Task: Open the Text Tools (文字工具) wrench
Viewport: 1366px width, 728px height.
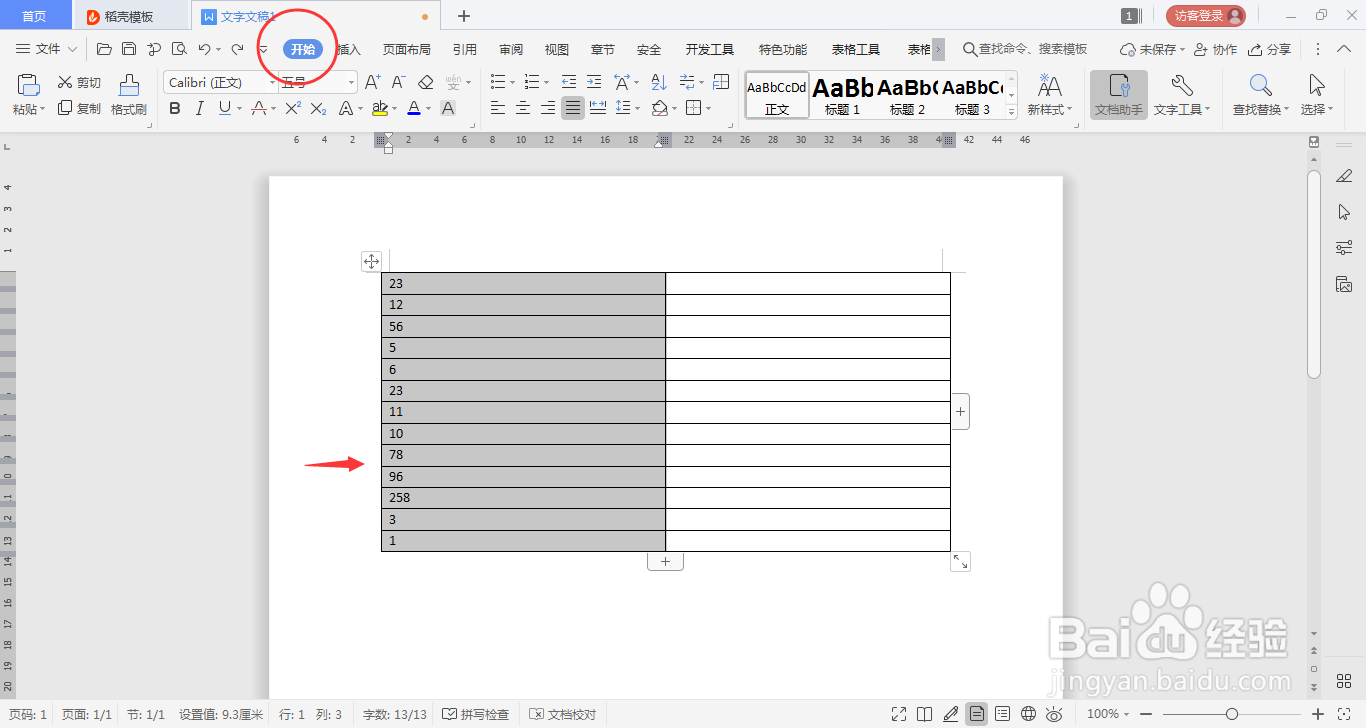Action: coord(1181,85)
